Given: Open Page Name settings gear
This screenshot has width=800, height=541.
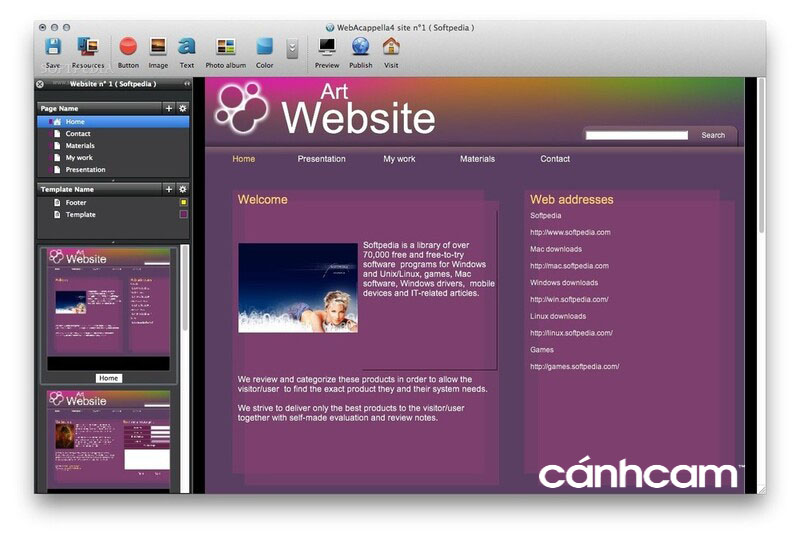Looking at the screenshot, I should (183, 108).
